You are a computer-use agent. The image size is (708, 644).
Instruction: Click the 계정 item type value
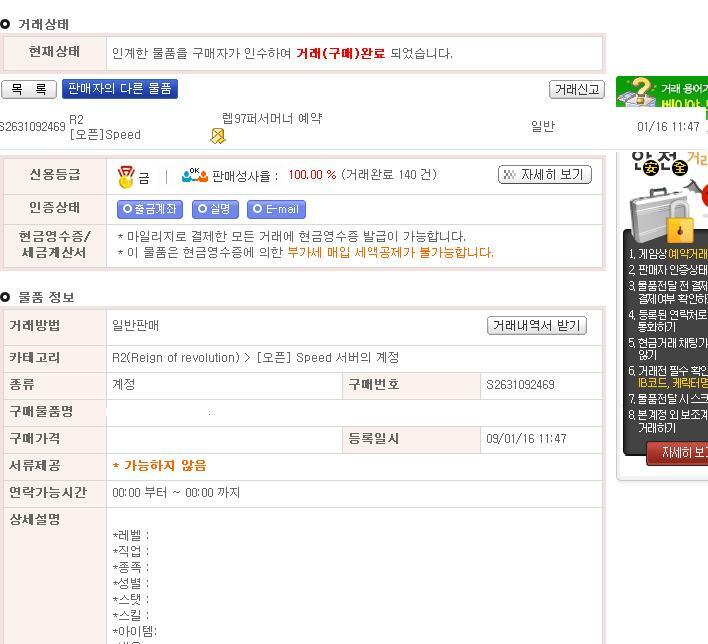click(124, 385)
